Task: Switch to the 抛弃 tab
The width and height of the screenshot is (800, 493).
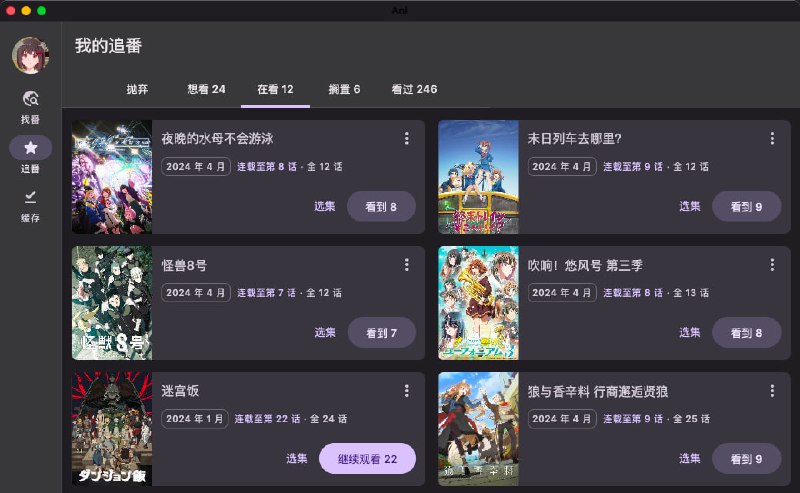Action: (x=137, y=89)
